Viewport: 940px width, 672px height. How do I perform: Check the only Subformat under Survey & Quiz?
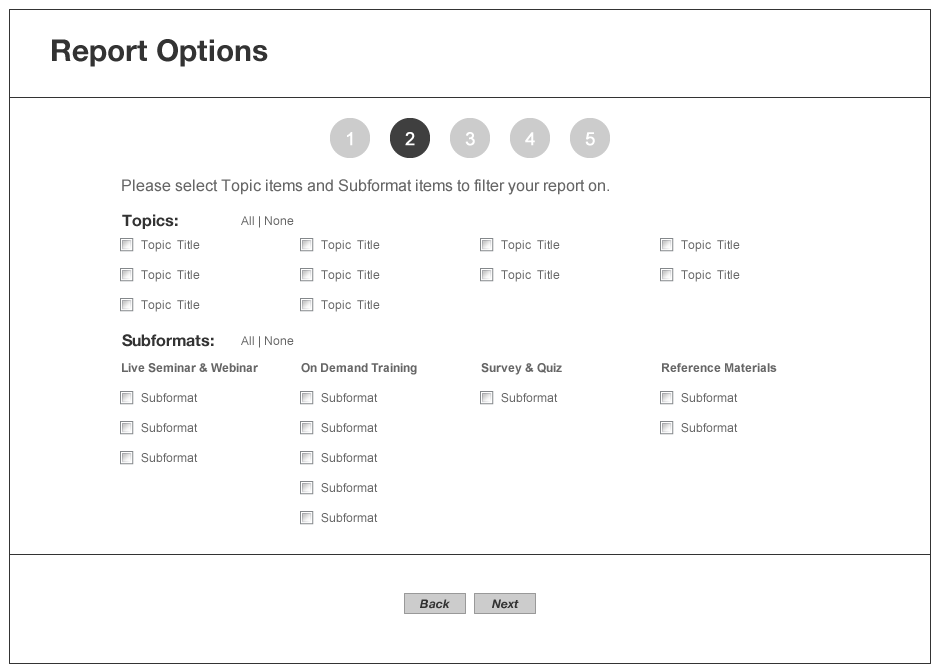point(487,398)
